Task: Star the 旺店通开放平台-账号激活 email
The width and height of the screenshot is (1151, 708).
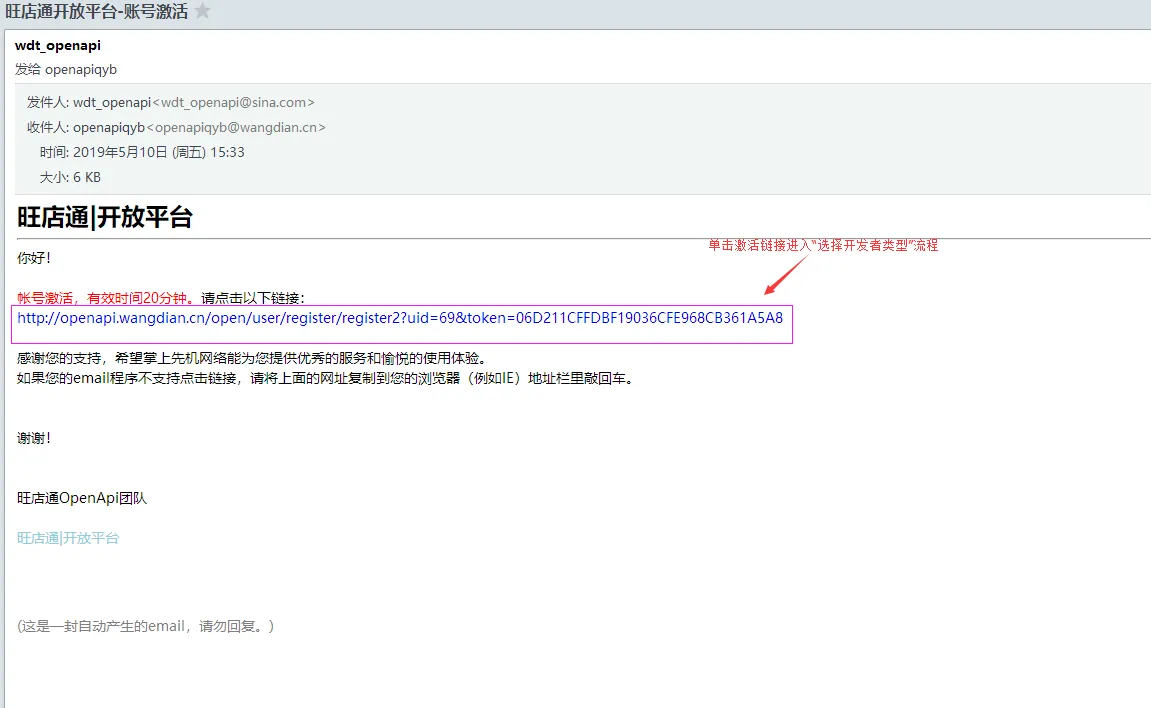Action: (202, 11)
